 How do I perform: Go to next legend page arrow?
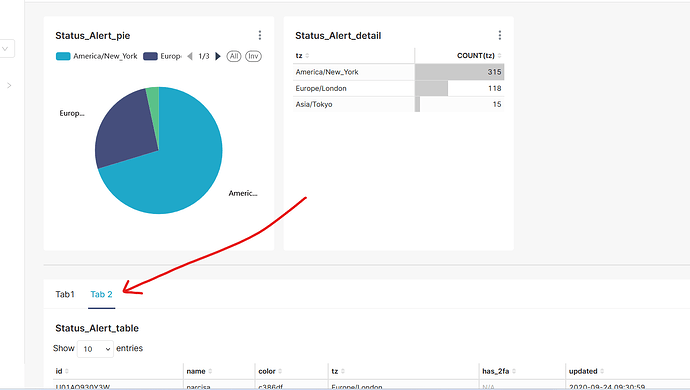(217, 56)
